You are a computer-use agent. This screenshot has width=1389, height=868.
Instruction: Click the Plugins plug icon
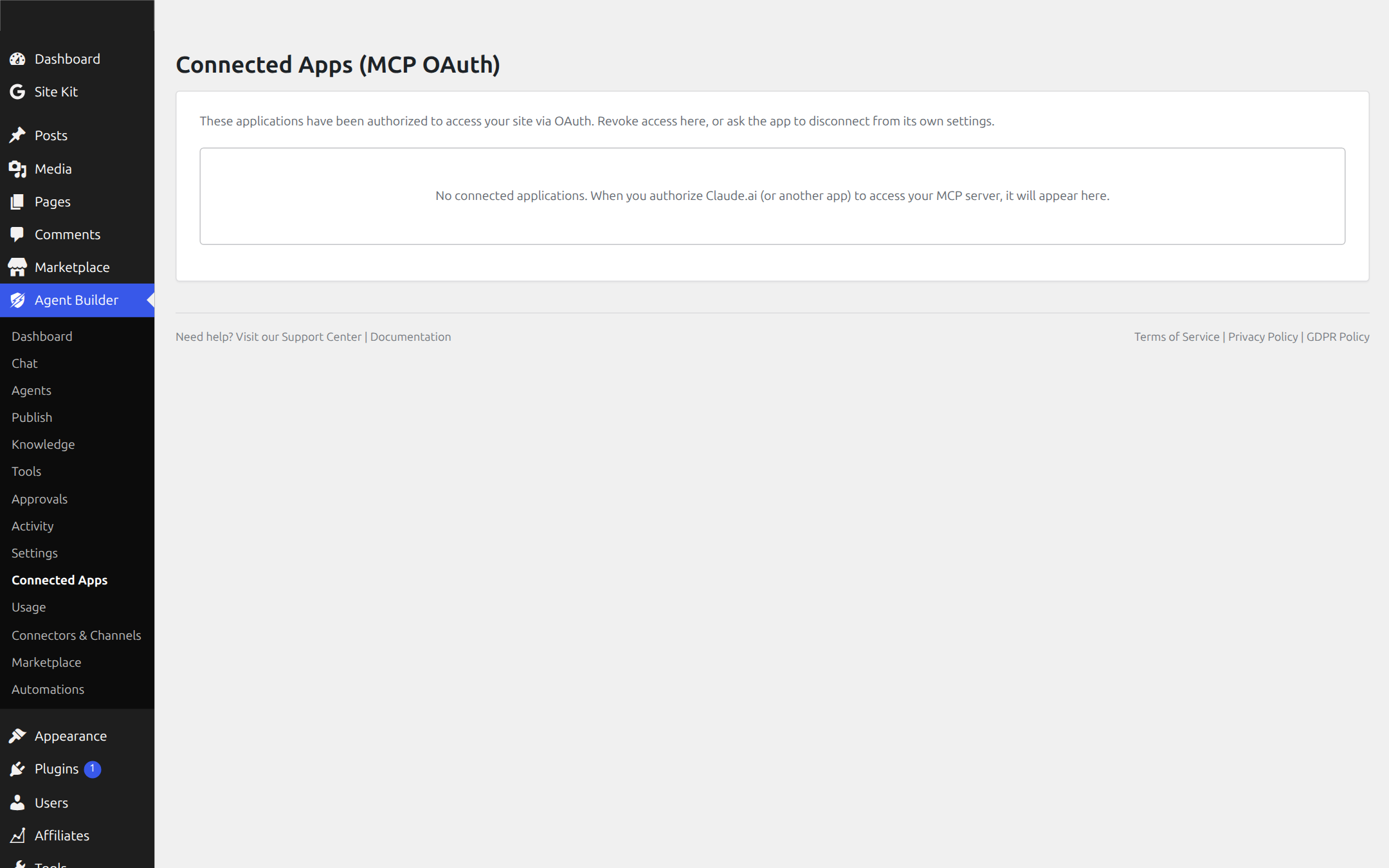(17, 769)
